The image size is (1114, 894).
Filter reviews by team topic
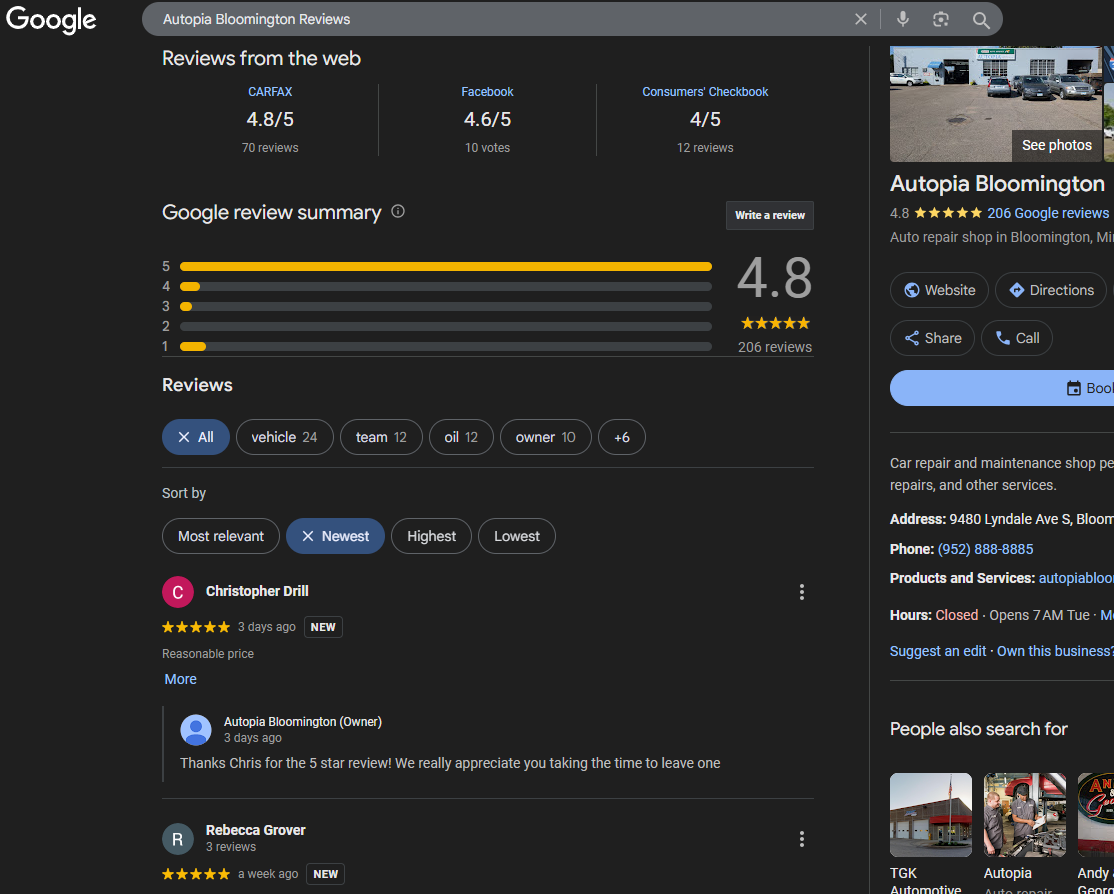click(x=381, y=437)
